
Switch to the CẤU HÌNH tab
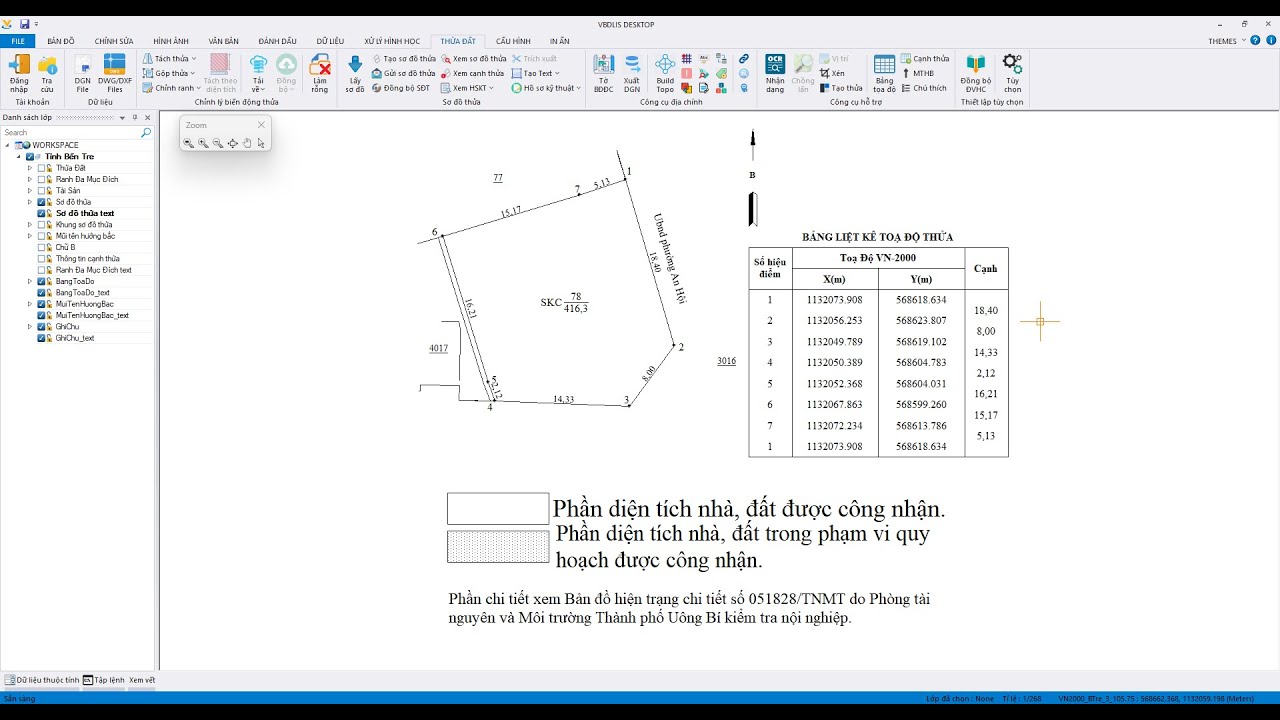coord(513,41)
